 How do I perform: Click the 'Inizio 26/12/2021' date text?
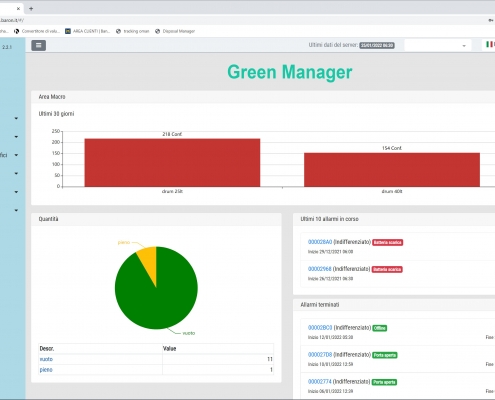point(330,279)
